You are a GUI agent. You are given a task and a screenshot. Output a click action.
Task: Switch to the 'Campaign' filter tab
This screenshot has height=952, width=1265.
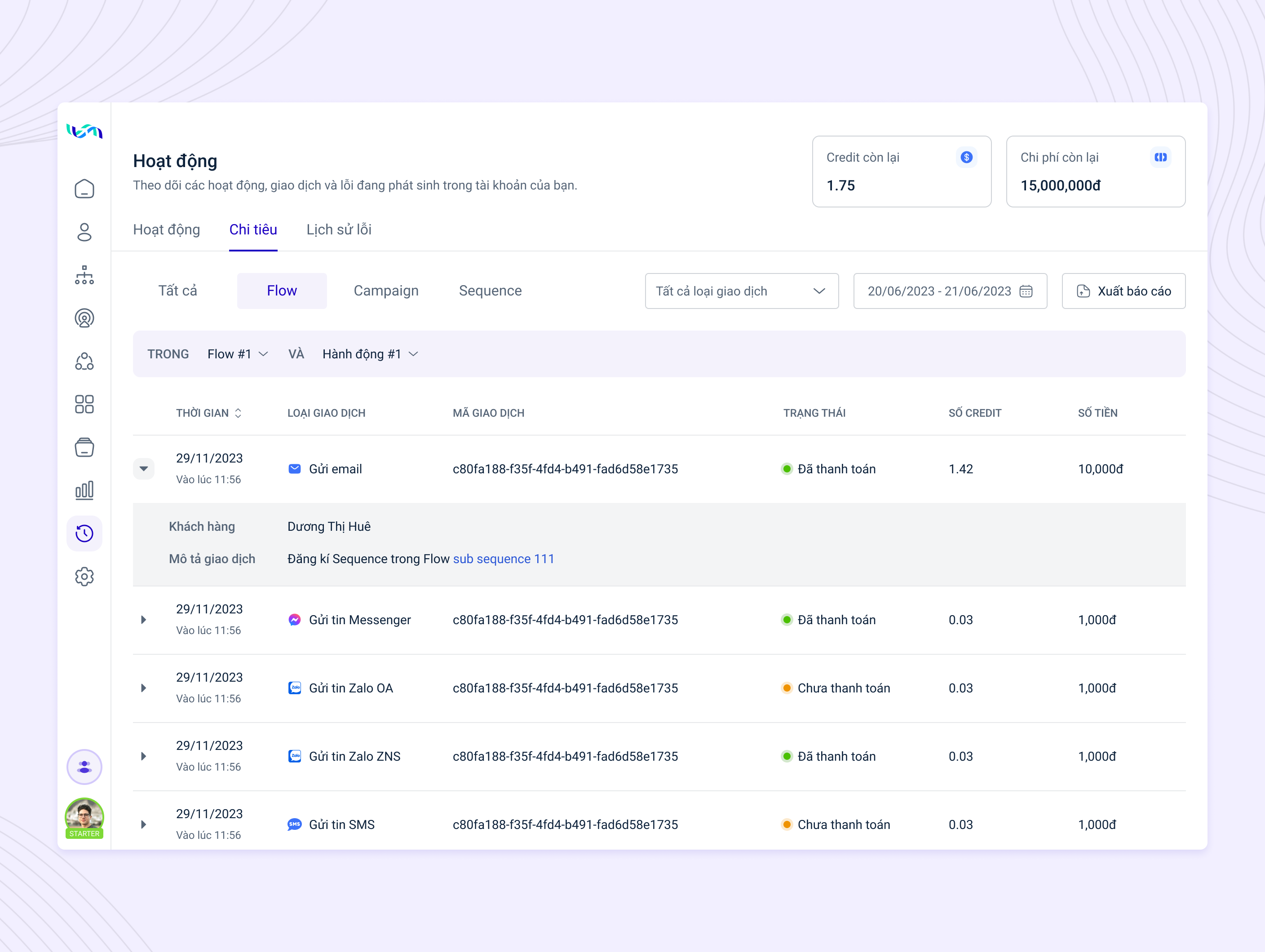pos(386,291)
